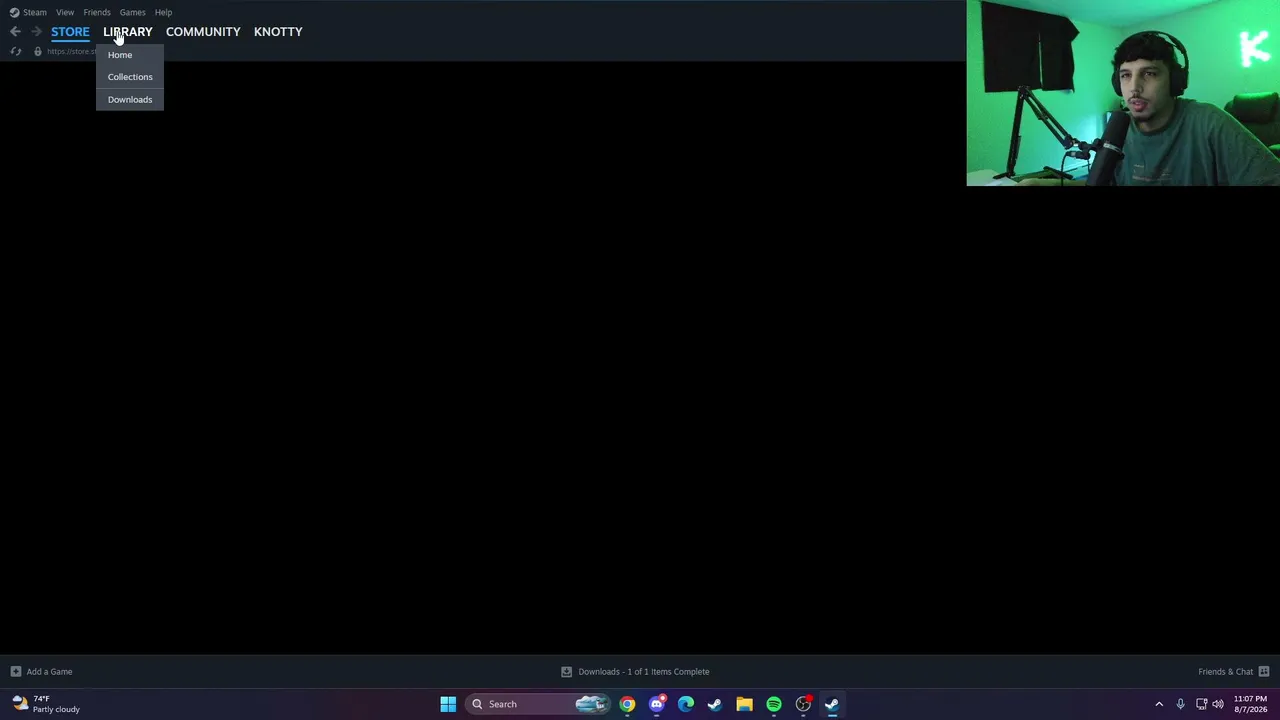Screen dimensions: 1280x720
Task: Switch to the STORE tab
Action: pos(70,32)
